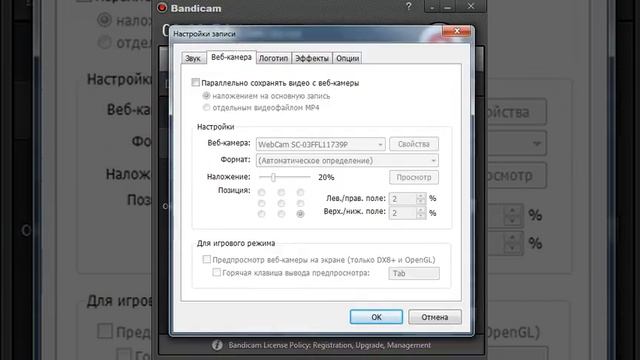Select top-left position radio button
This screenshot has width=640, height=360.
(262, 192)
